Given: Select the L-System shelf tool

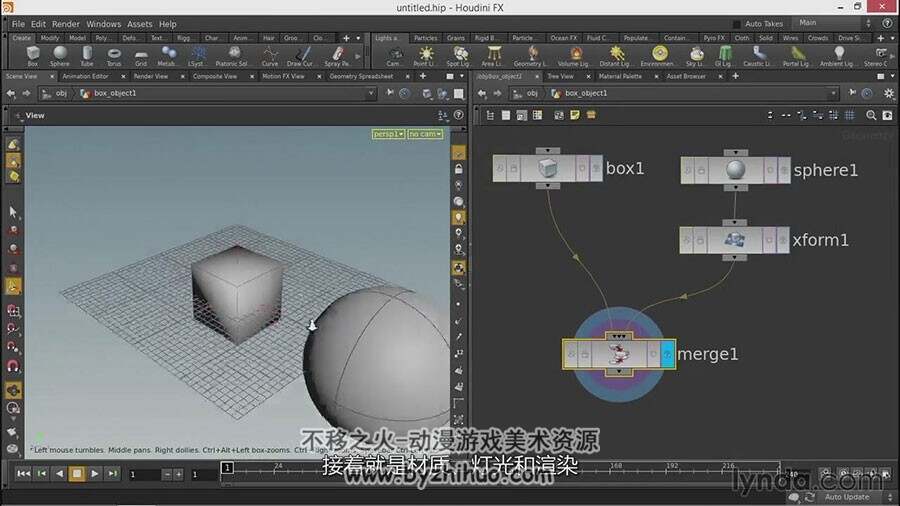Looking at the screenshot, I should click(x=198, y=56).
